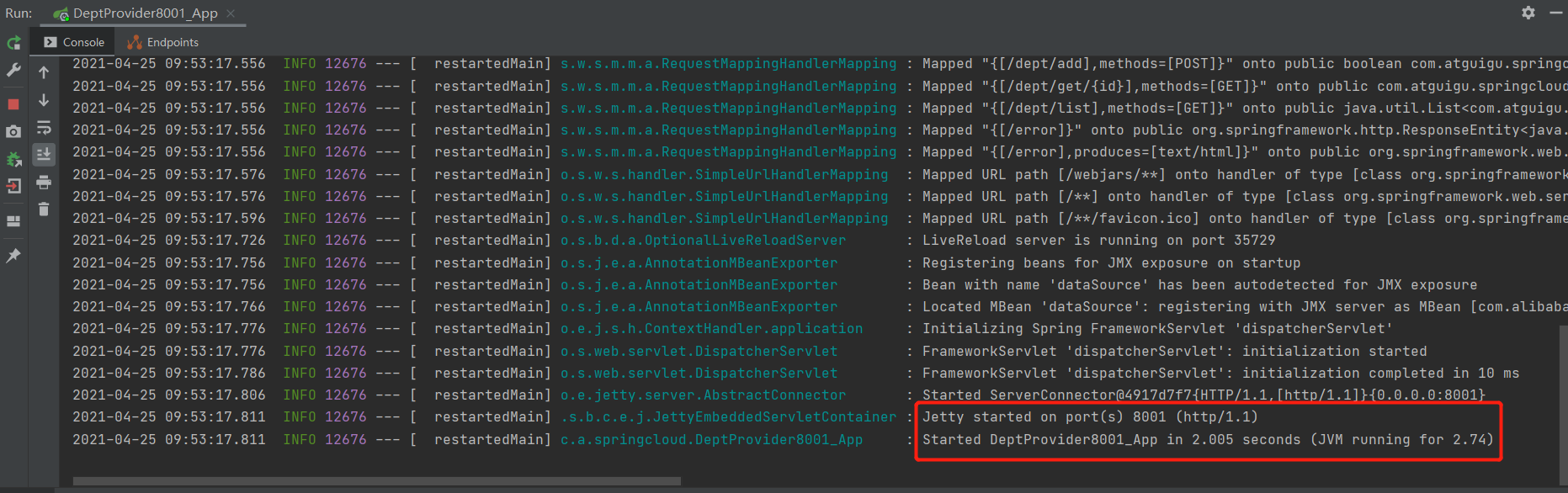Viewport: 1568px width, 493px height.
Task: Click the '/**/favicon.ico' URL path mapping line
Action: point(1245,218)
